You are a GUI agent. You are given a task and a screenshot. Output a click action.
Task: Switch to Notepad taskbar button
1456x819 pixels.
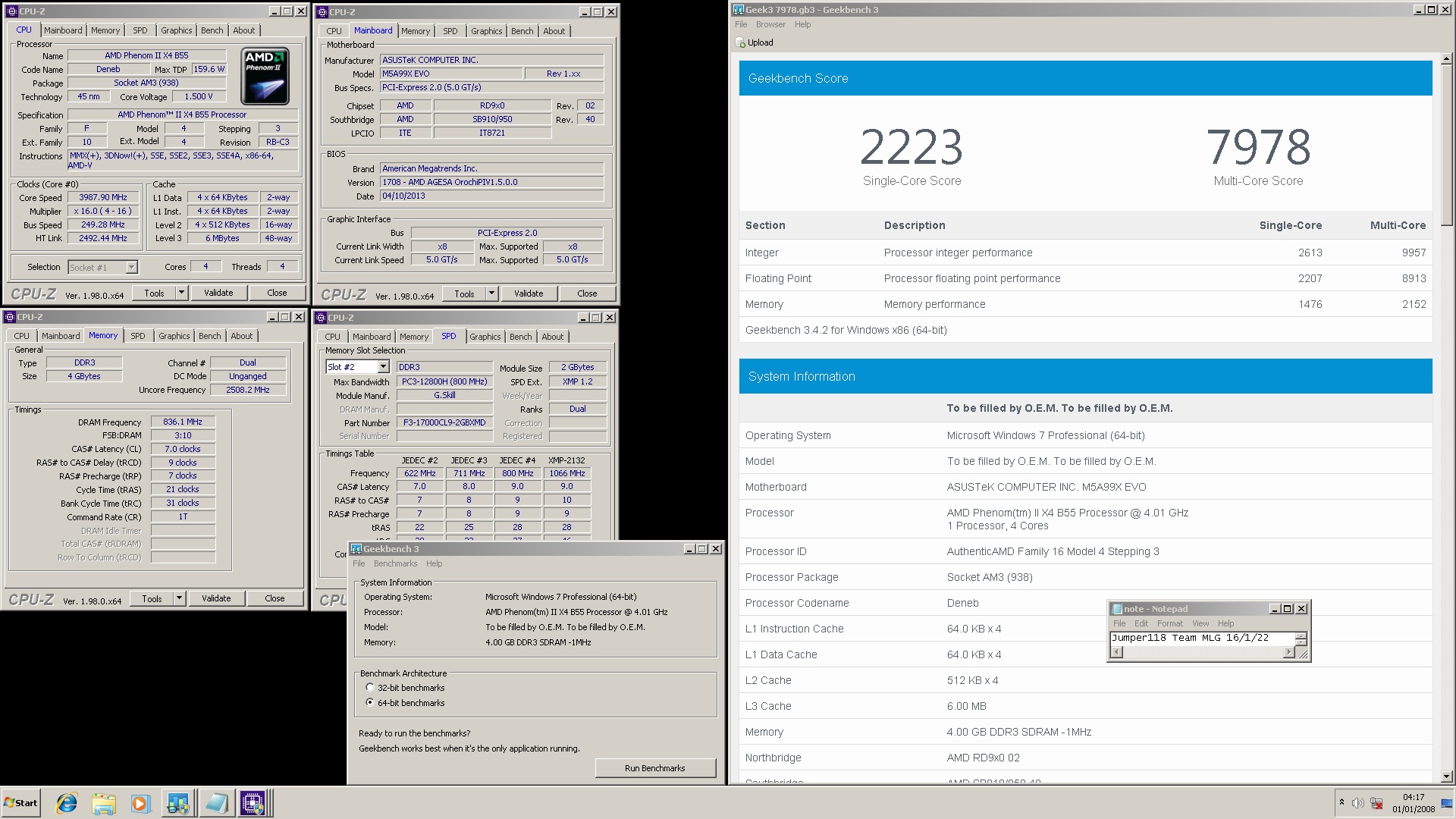coord(216,803)
